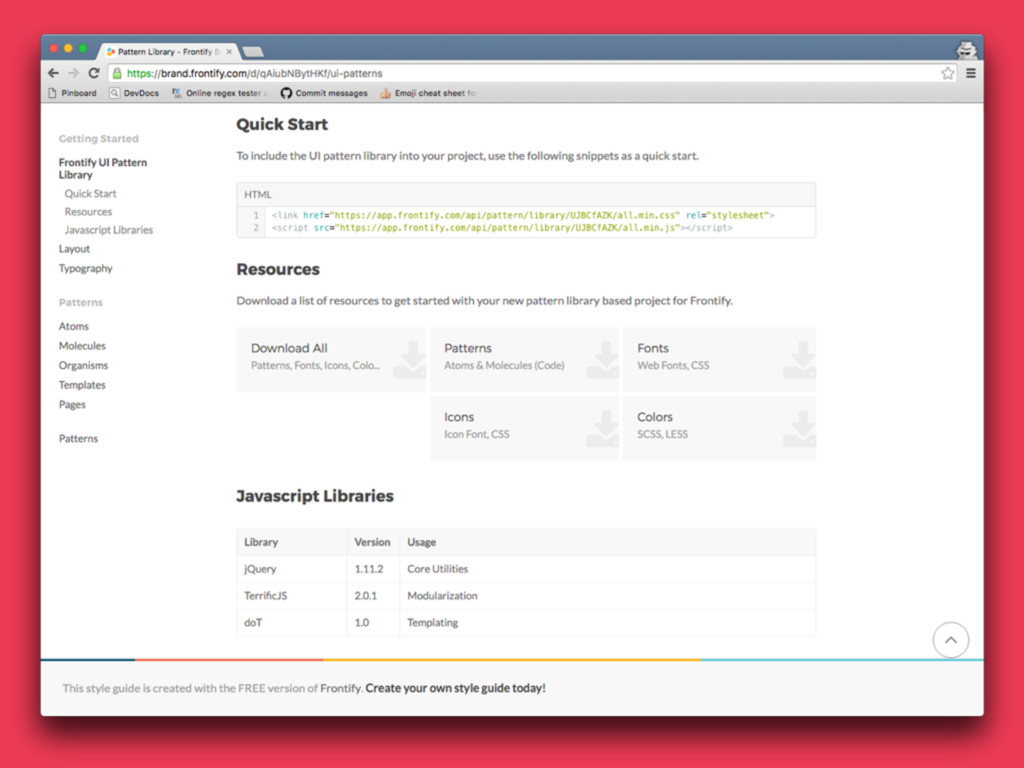Click the Patterns download card

click(524, 360)
